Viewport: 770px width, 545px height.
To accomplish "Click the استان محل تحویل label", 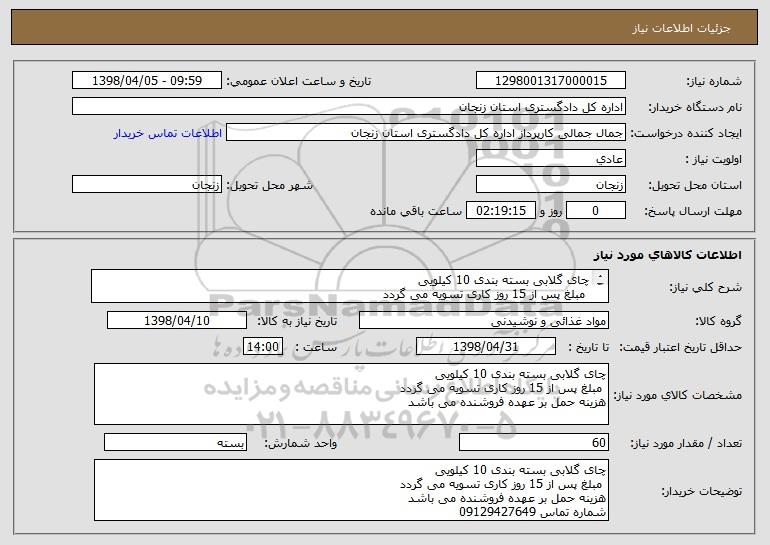I will coord(695,185).
